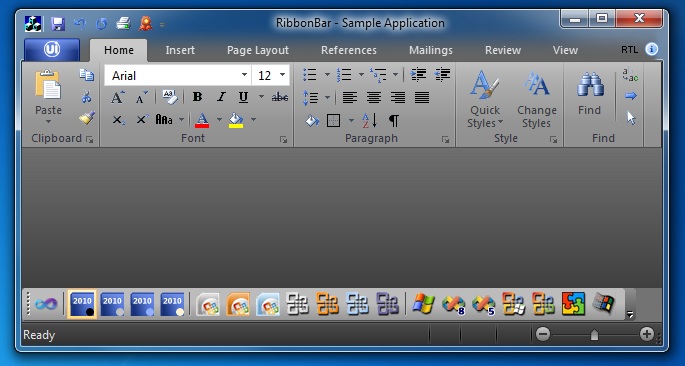Image resolution: width=685 pixels, height=366 pixels.
Task: Expand the Bullets list dropdown arrow
Action: point(327,75)
